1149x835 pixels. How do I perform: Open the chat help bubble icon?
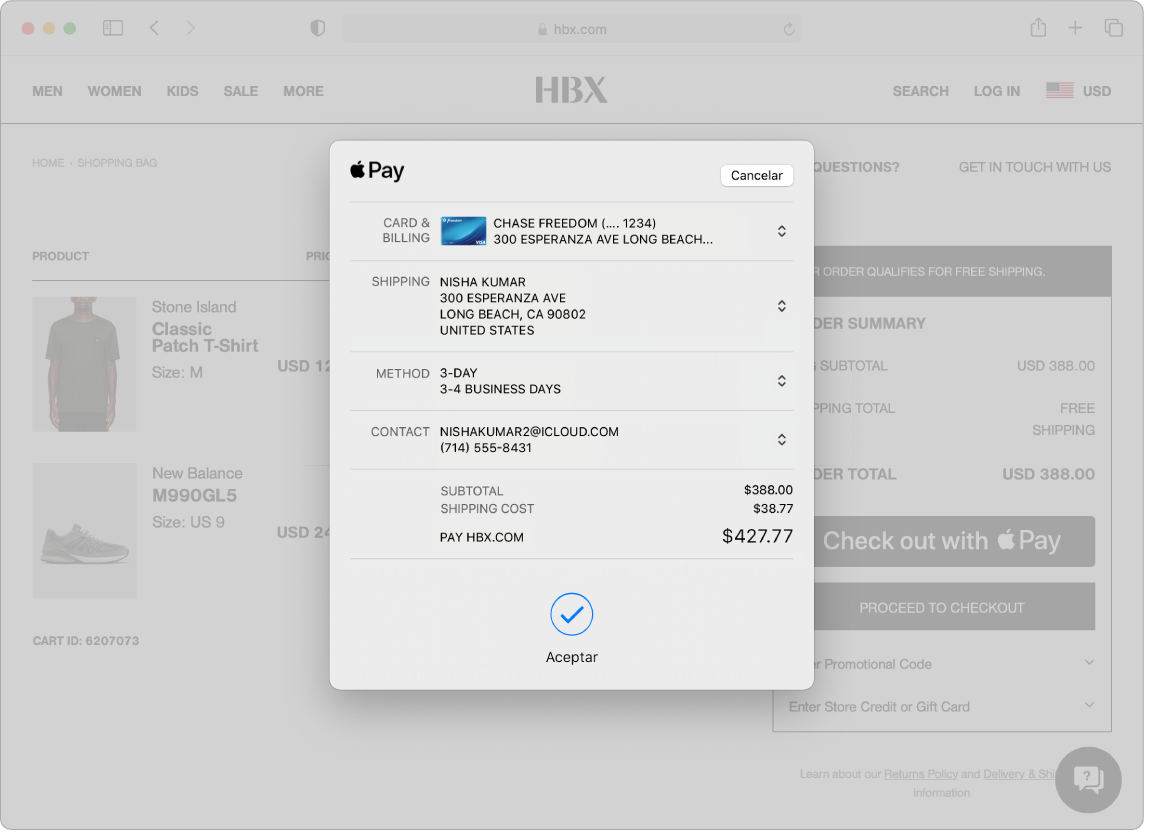(1088, 780)
